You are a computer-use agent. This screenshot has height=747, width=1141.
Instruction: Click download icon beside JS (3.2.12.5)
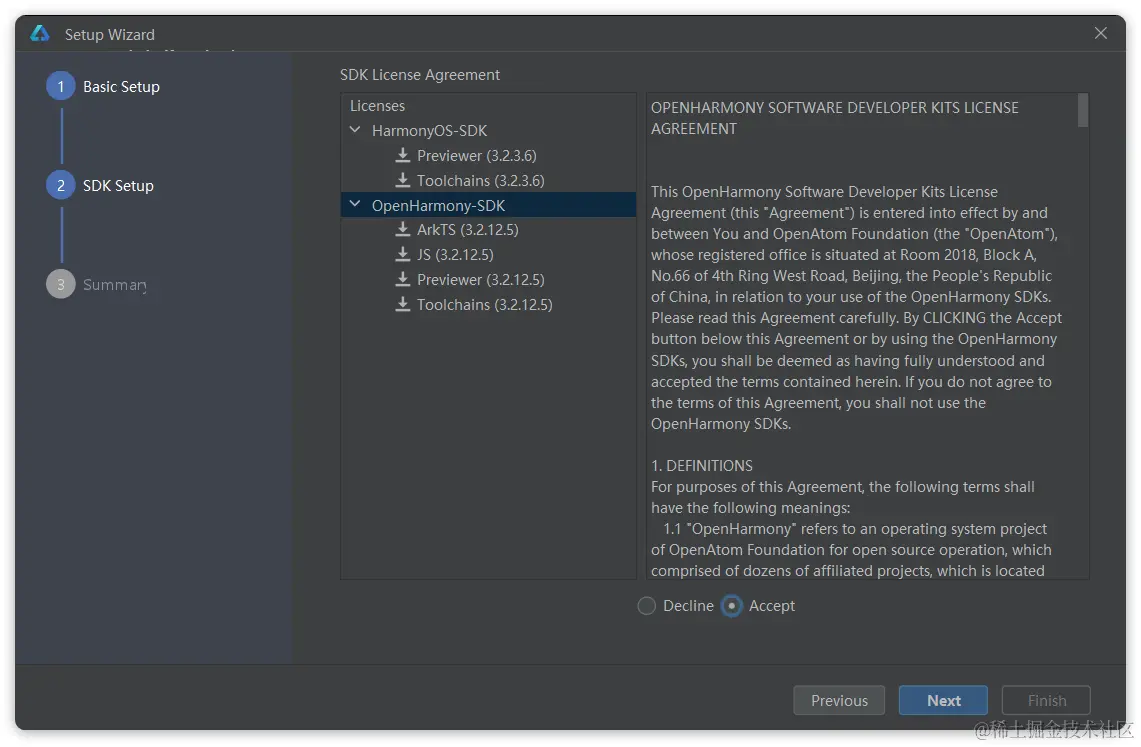(402, 254)
